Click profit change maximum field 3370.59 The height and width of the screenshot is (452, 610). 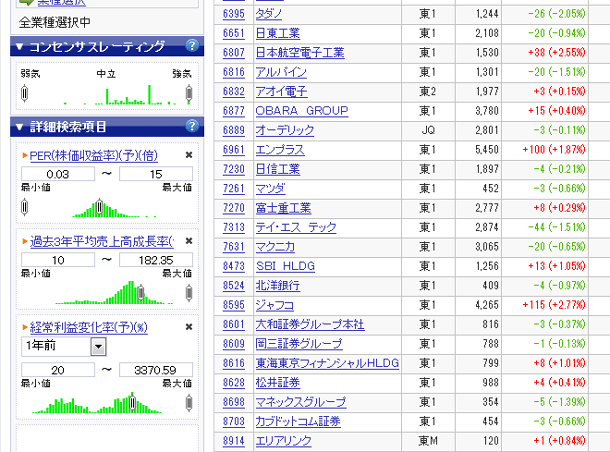click(156, 370)
